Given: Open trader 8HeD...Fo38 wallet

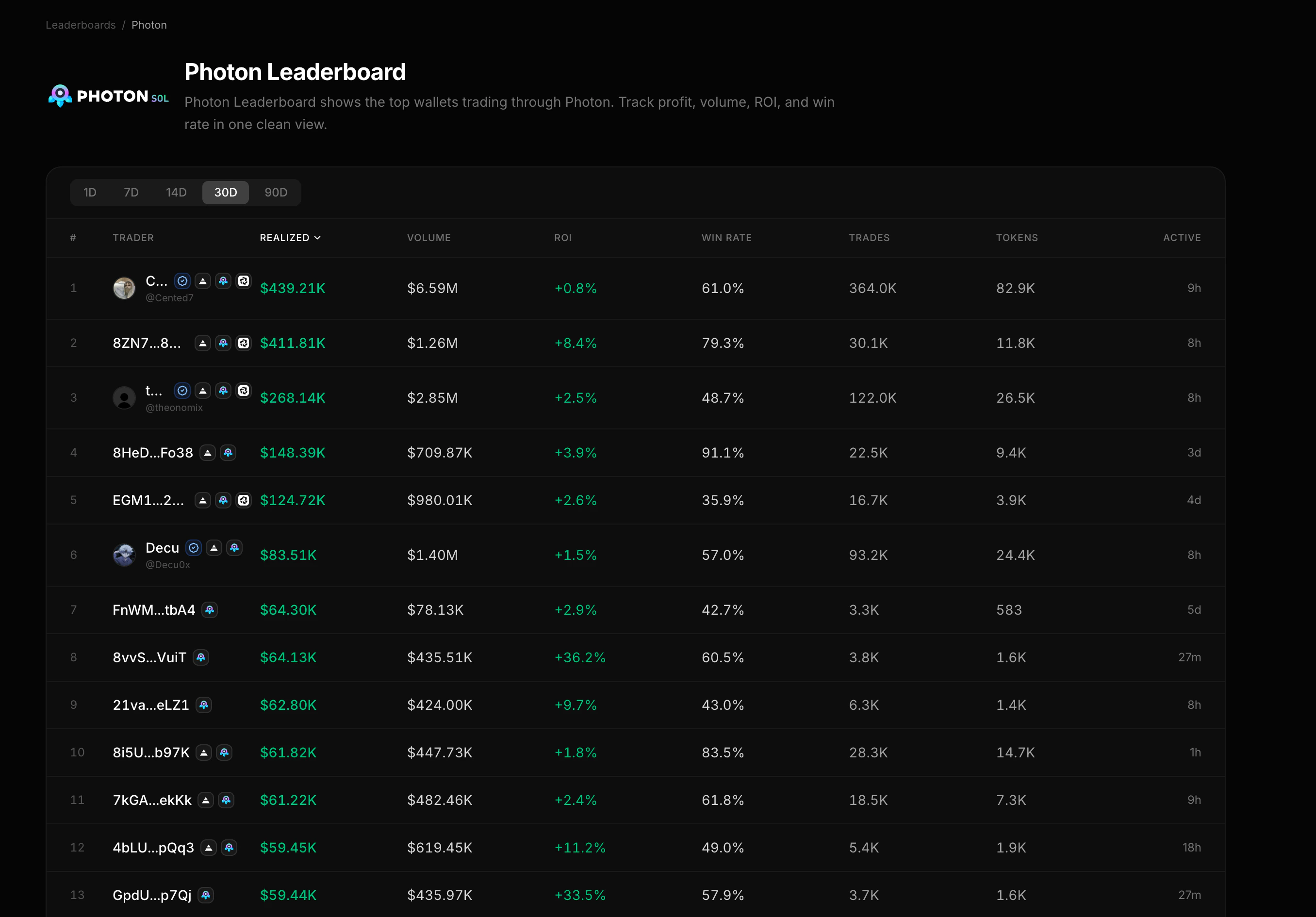Looking at the screenshot, I should [x=153, y=453].
